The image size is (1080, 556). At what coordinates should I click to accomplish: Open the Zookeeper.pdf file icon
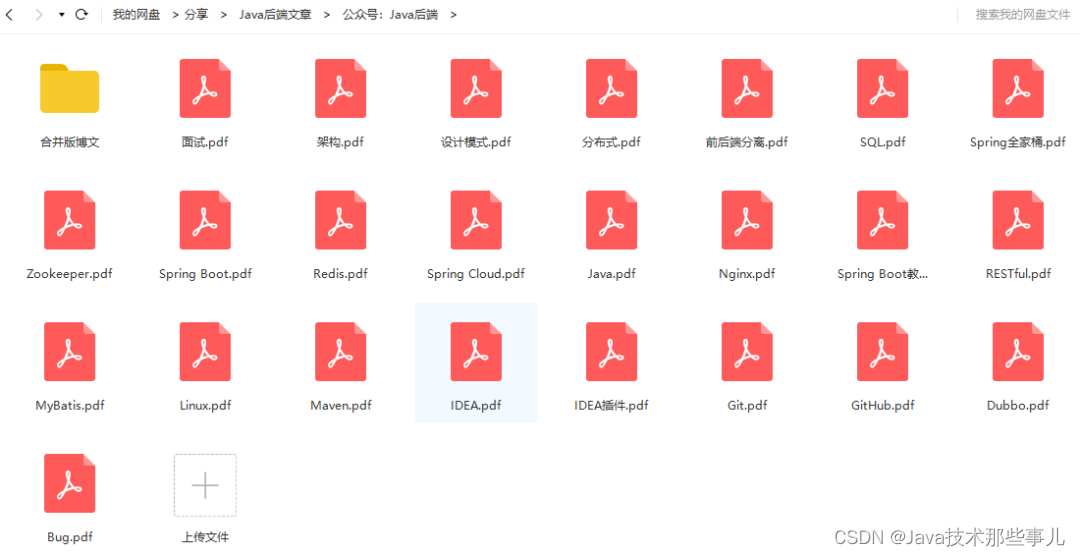click(70, 220)
